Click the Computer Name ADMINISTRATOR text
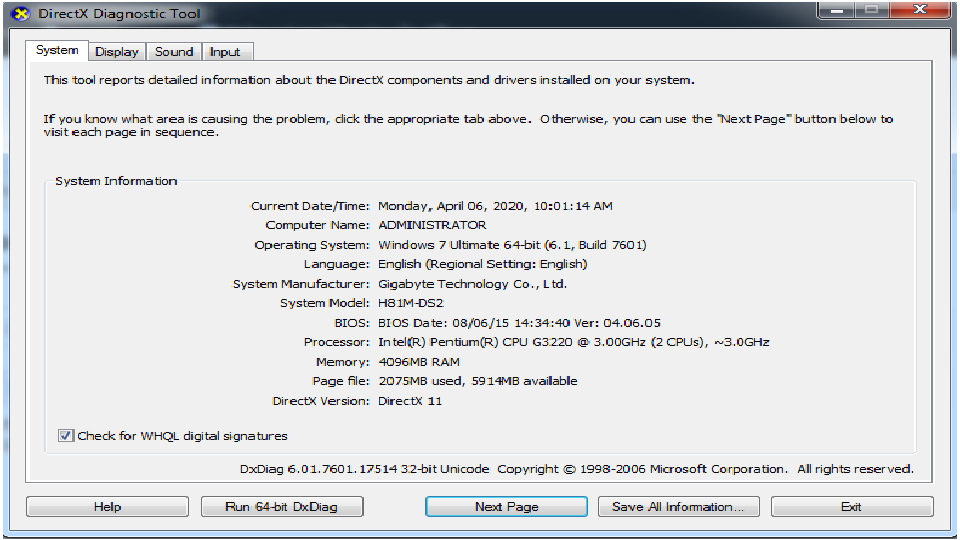Viewport: 960px width, 540px height. coord(432,225)
